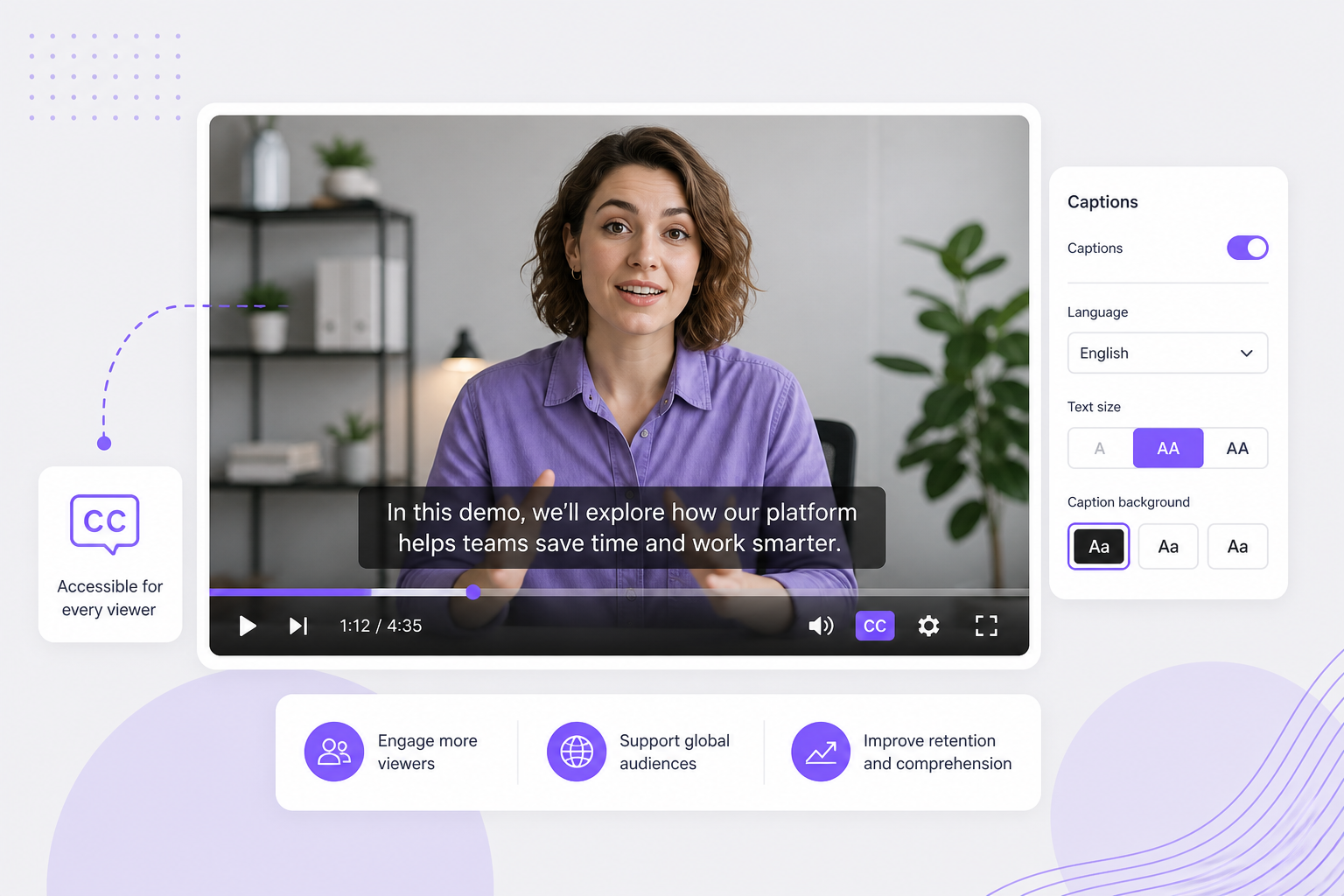Click the Engage more viewers people icon
Viewport: 1344px width, 896px height.
click(x=334, y=752)
